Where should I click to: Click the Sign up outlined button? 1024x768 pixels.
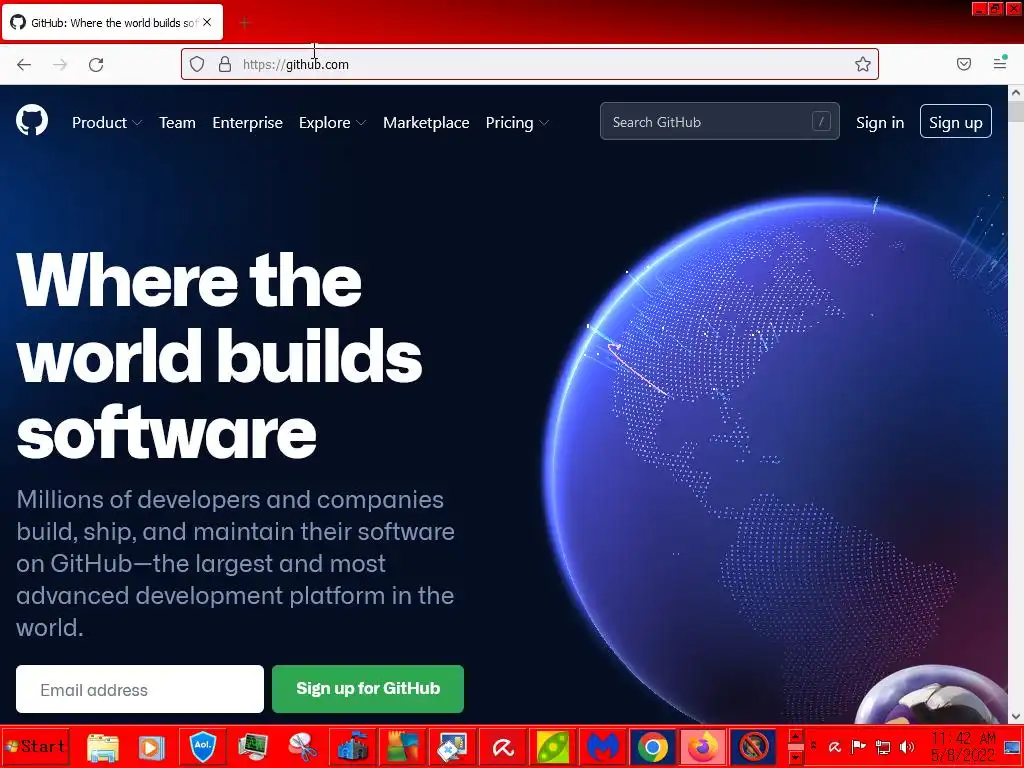955,121
